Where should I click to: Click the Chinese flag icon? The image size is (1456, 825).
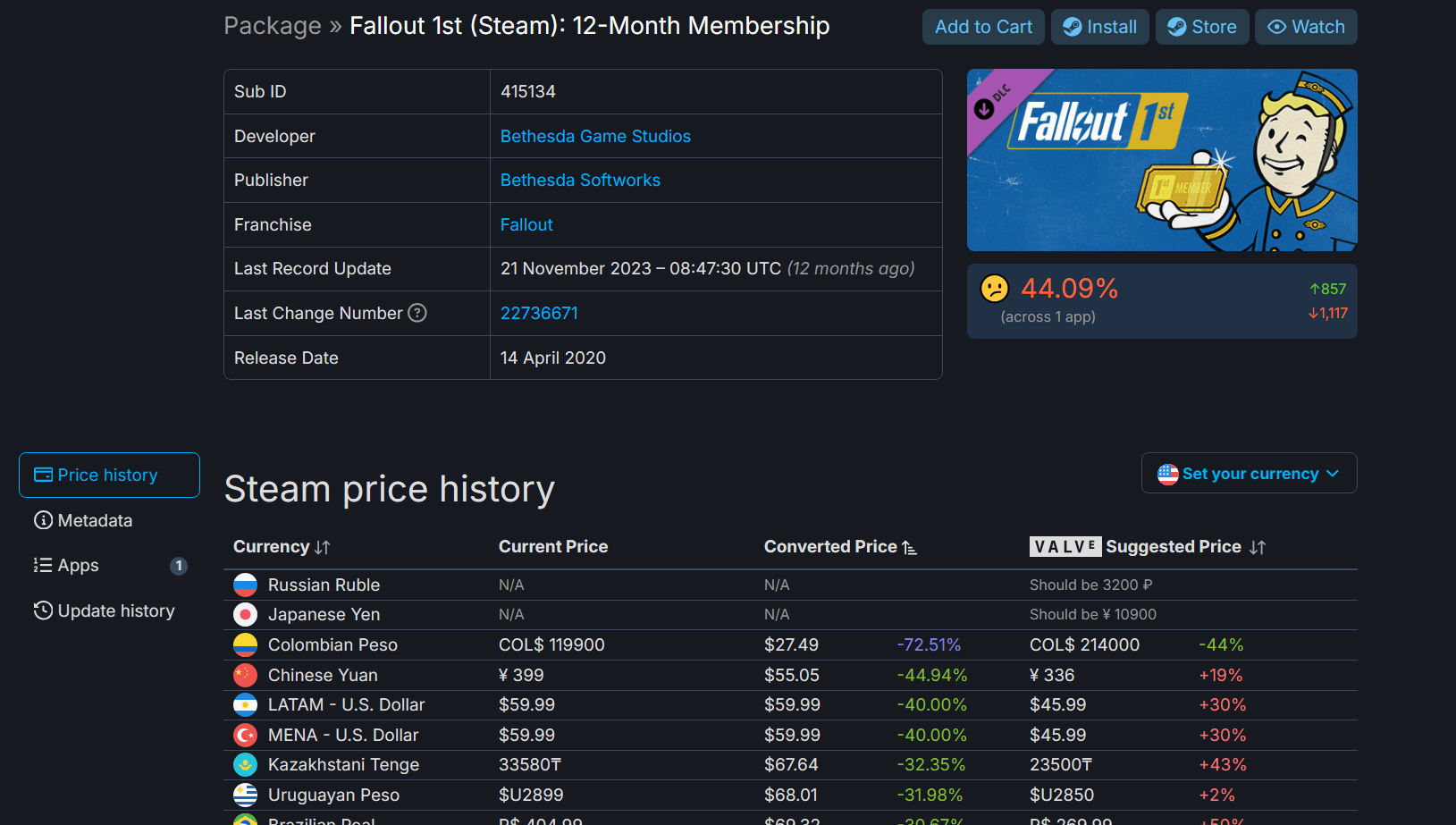[245, 675]
